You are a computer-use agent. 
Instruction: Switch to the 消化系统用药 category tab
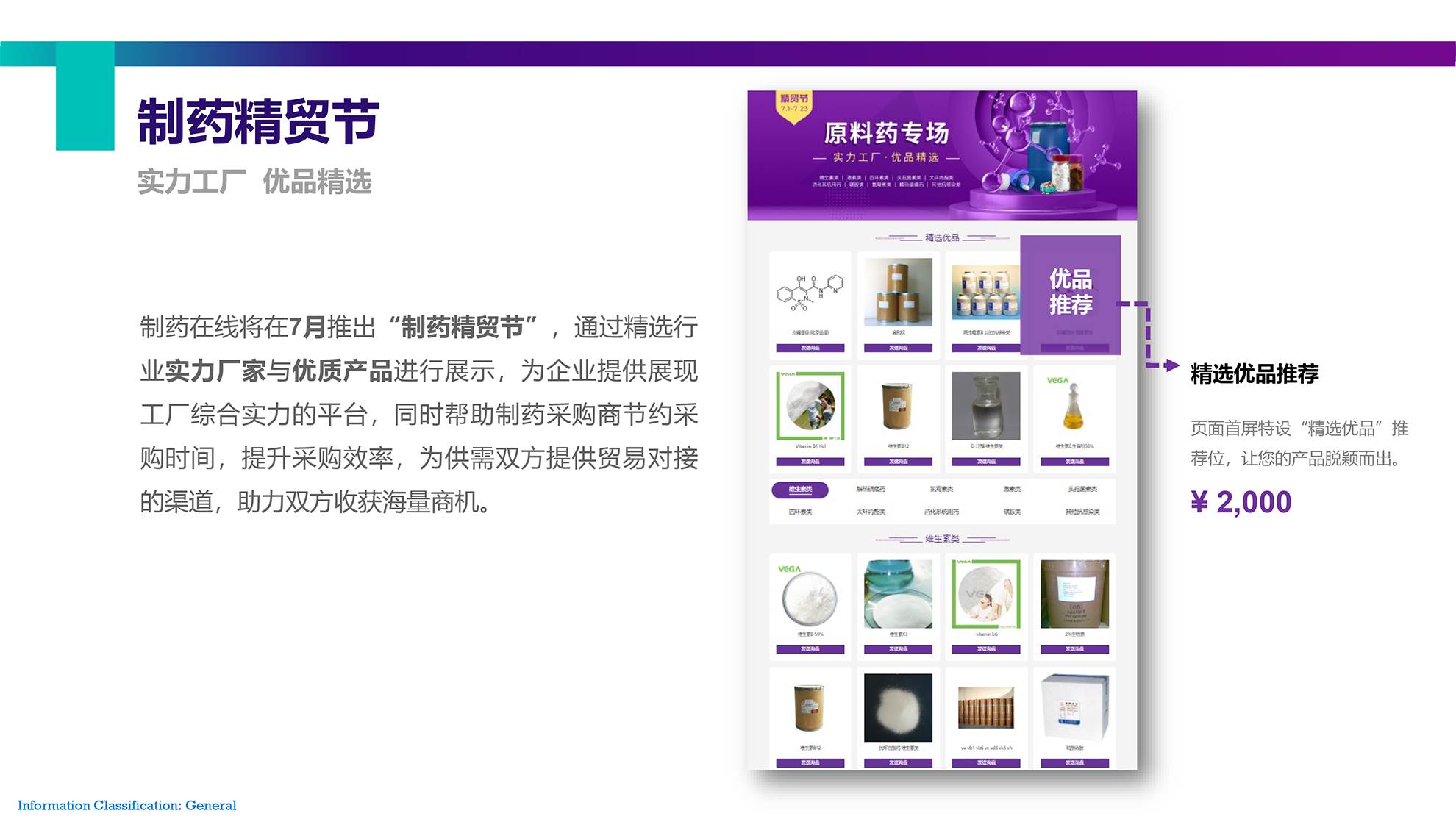(x=941, y=512)
